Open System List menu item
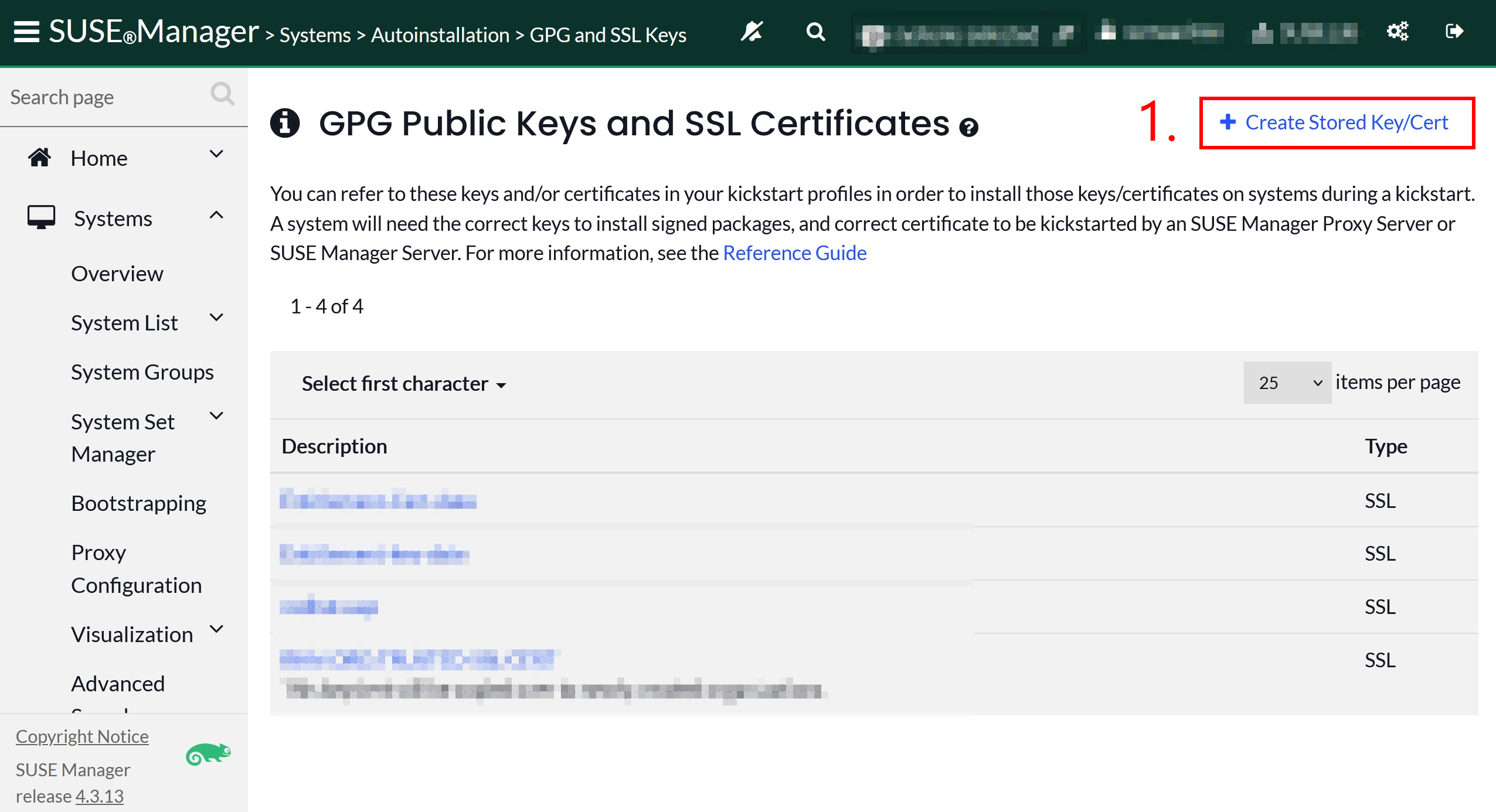 coord(124,323)
